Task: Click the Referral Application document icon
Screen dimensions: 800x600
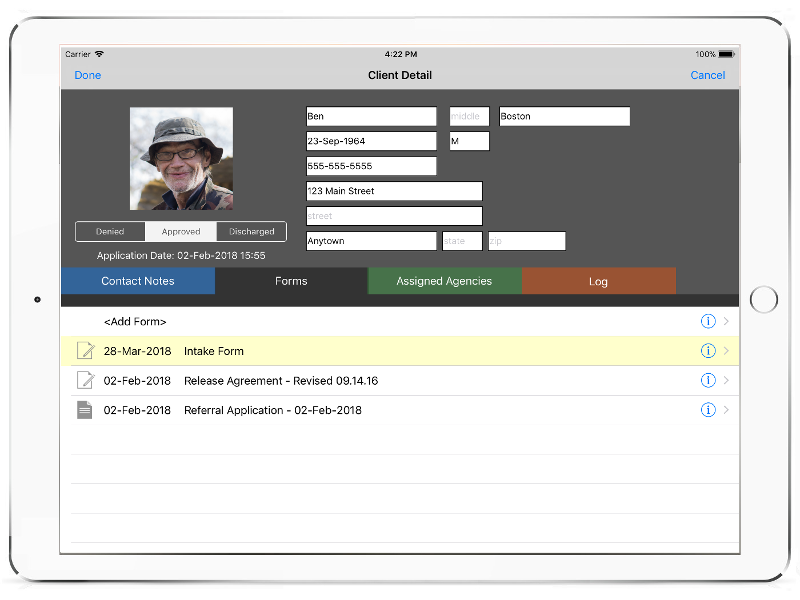Action: tap(85, 410)
